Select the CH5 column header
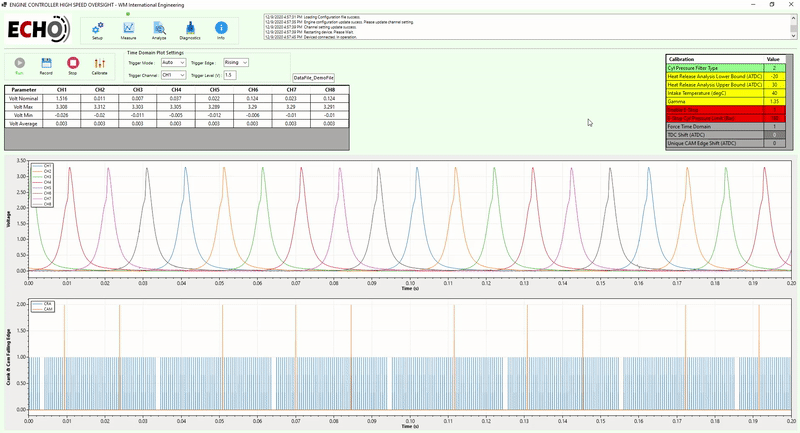This screenshot has height=433, width=800. point(214,90)
